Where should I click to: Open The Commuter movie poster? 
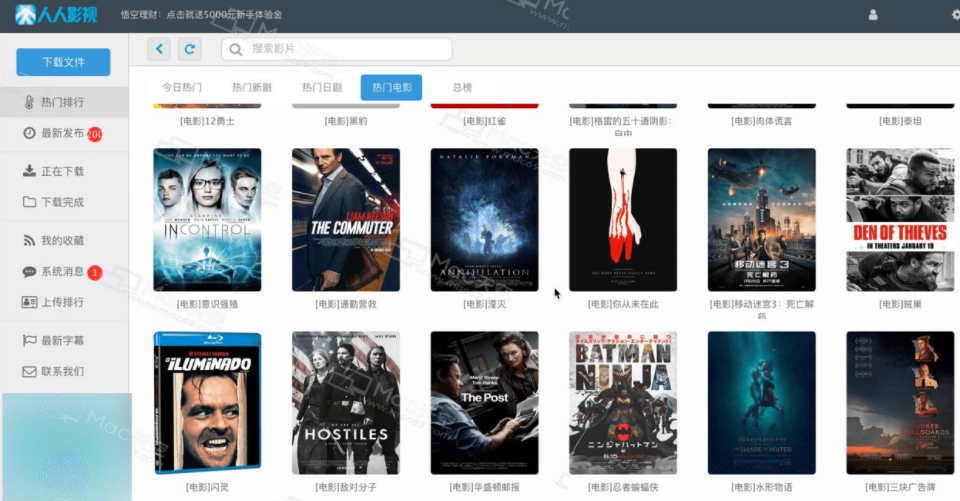[346, 220]
